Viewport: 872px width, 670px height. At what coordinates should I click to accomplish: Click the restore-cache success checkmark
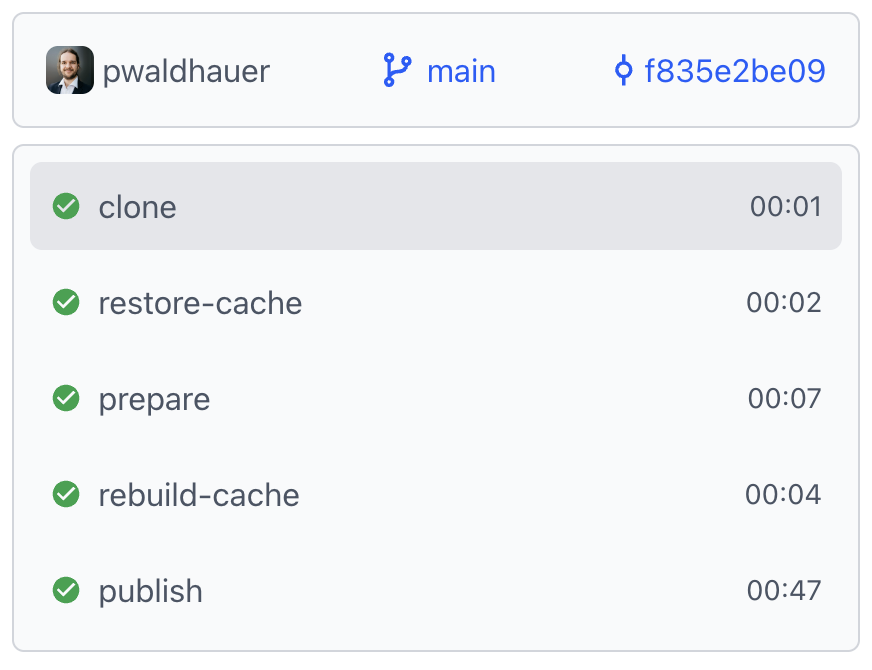click(66, 302)
